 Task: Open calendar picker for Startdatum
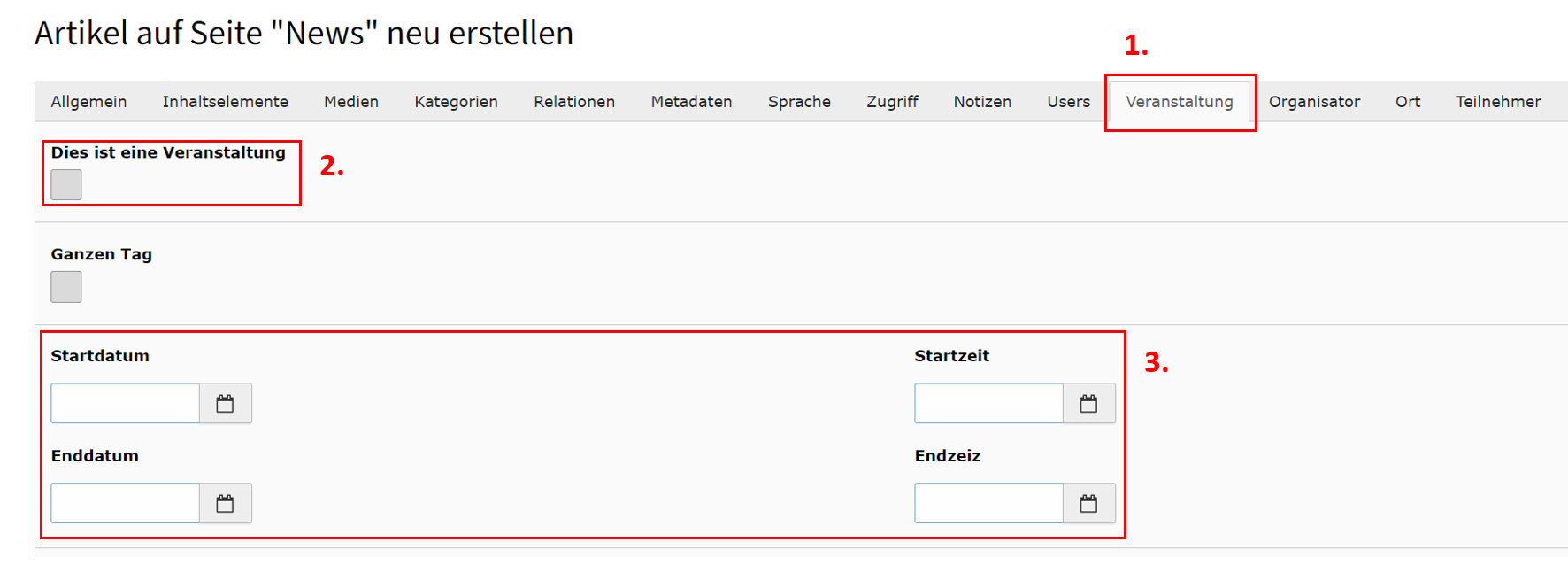tap(226, 404)
